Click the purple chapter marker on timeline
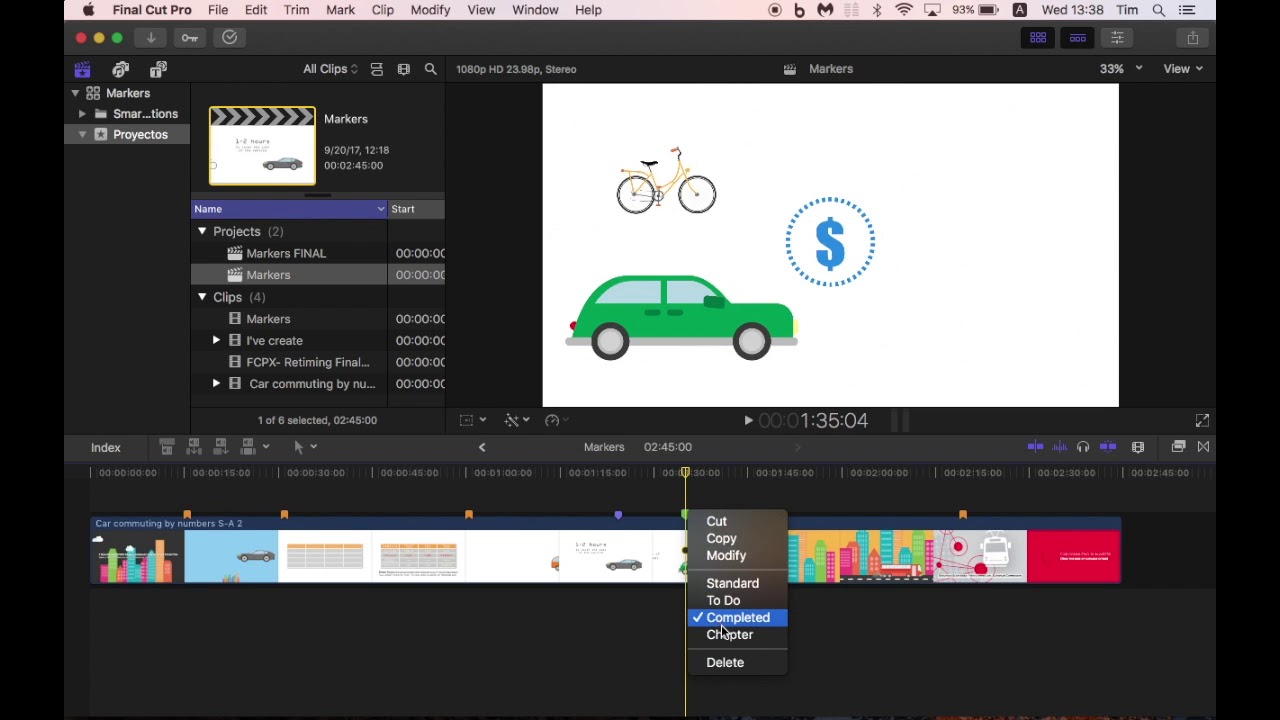 [618, 515]
